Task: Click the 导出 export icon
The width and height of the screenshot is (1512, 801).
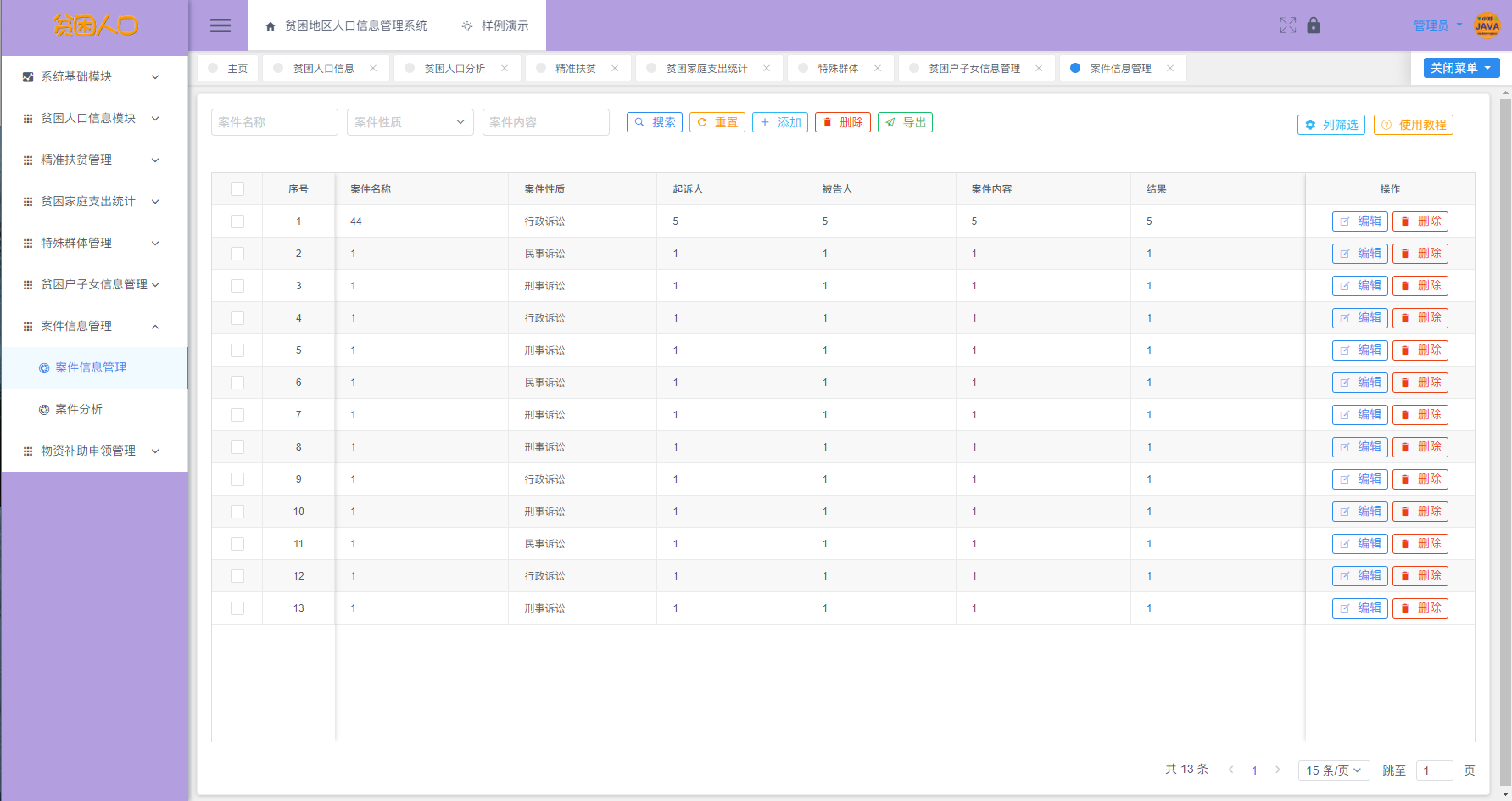Action: click(890, 122)
